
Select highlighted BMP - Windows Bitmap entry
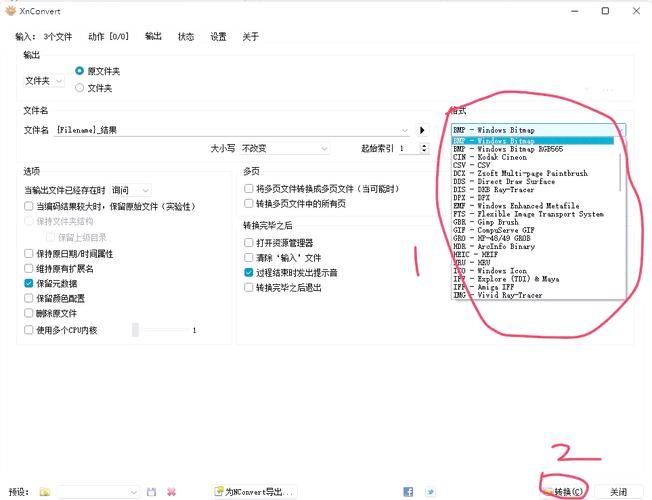tap(532, 141)
